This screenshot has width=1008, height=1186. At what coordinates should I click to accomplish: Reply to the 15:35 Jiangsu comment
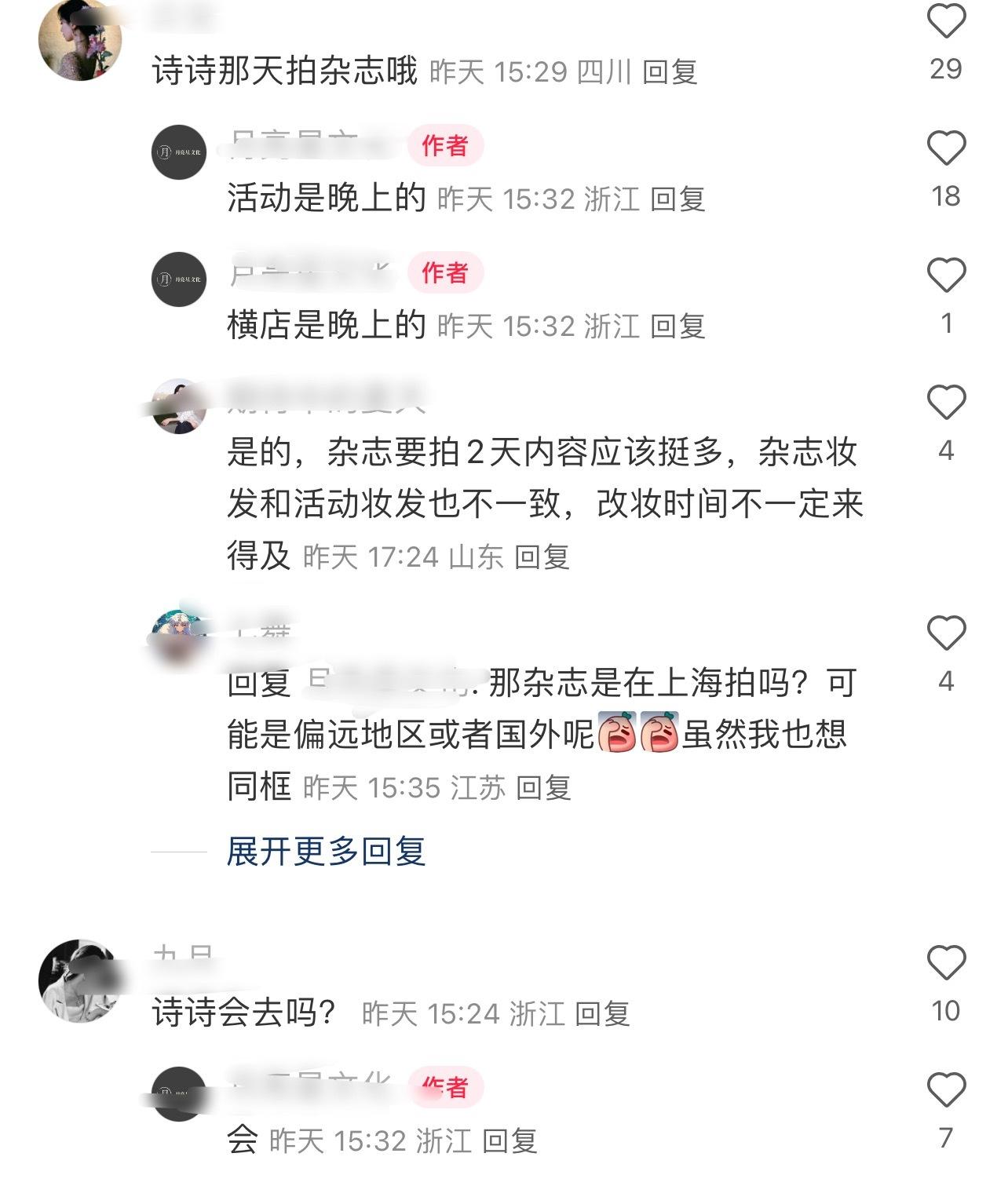[x=543, y=788]
